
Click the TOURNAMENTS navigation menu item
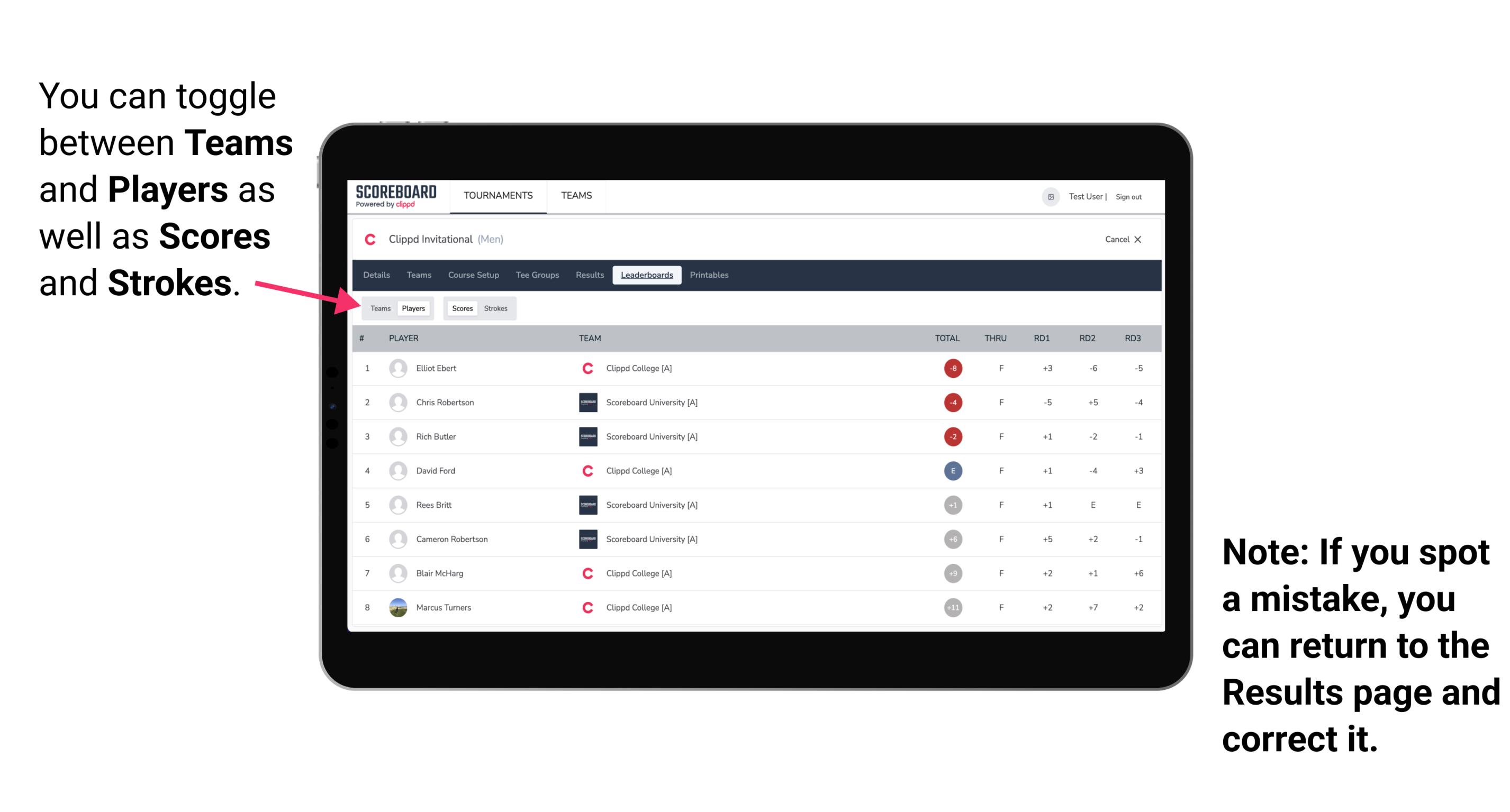tap(495, 196)
